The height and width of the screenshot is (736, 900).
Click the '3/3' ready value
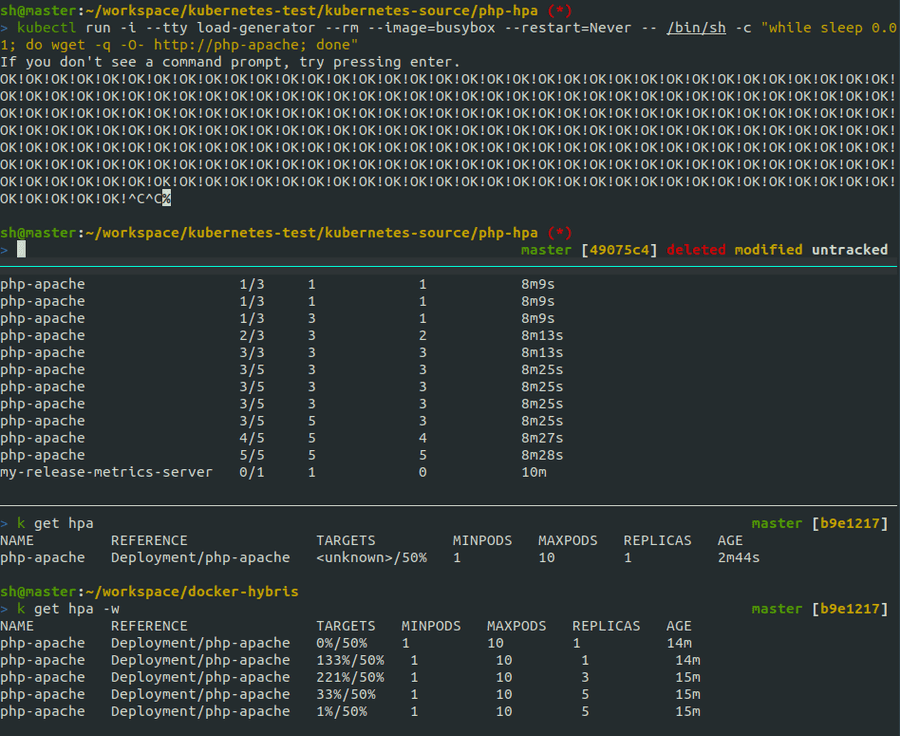click(x=252, y=353)
